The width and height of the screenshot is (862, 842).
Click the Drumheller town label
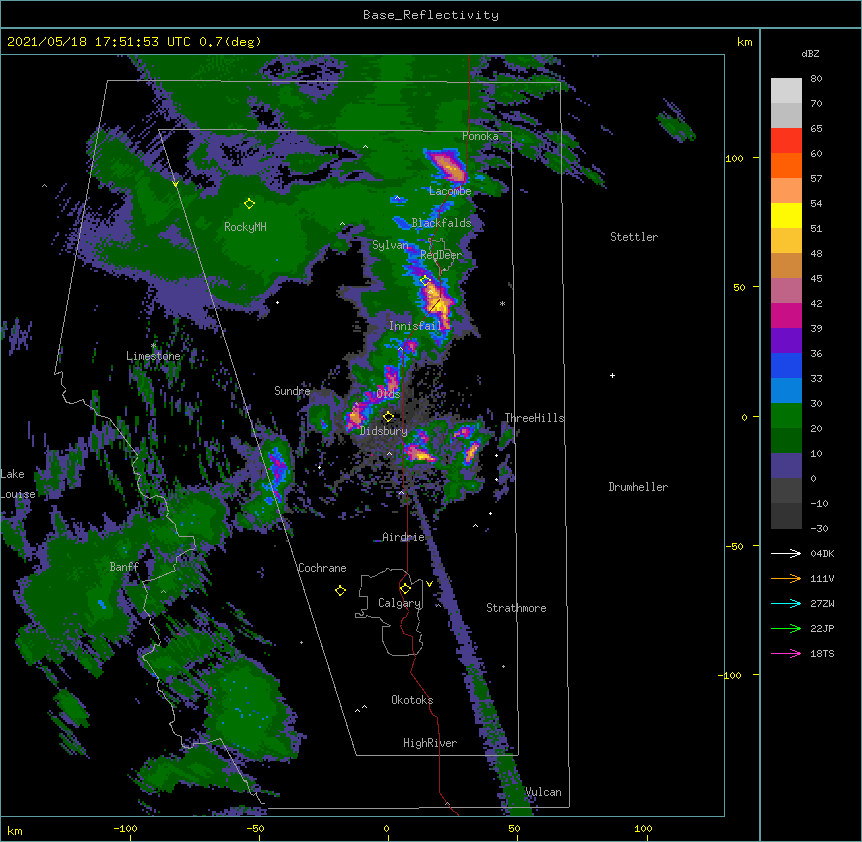[x=638, y=487]
